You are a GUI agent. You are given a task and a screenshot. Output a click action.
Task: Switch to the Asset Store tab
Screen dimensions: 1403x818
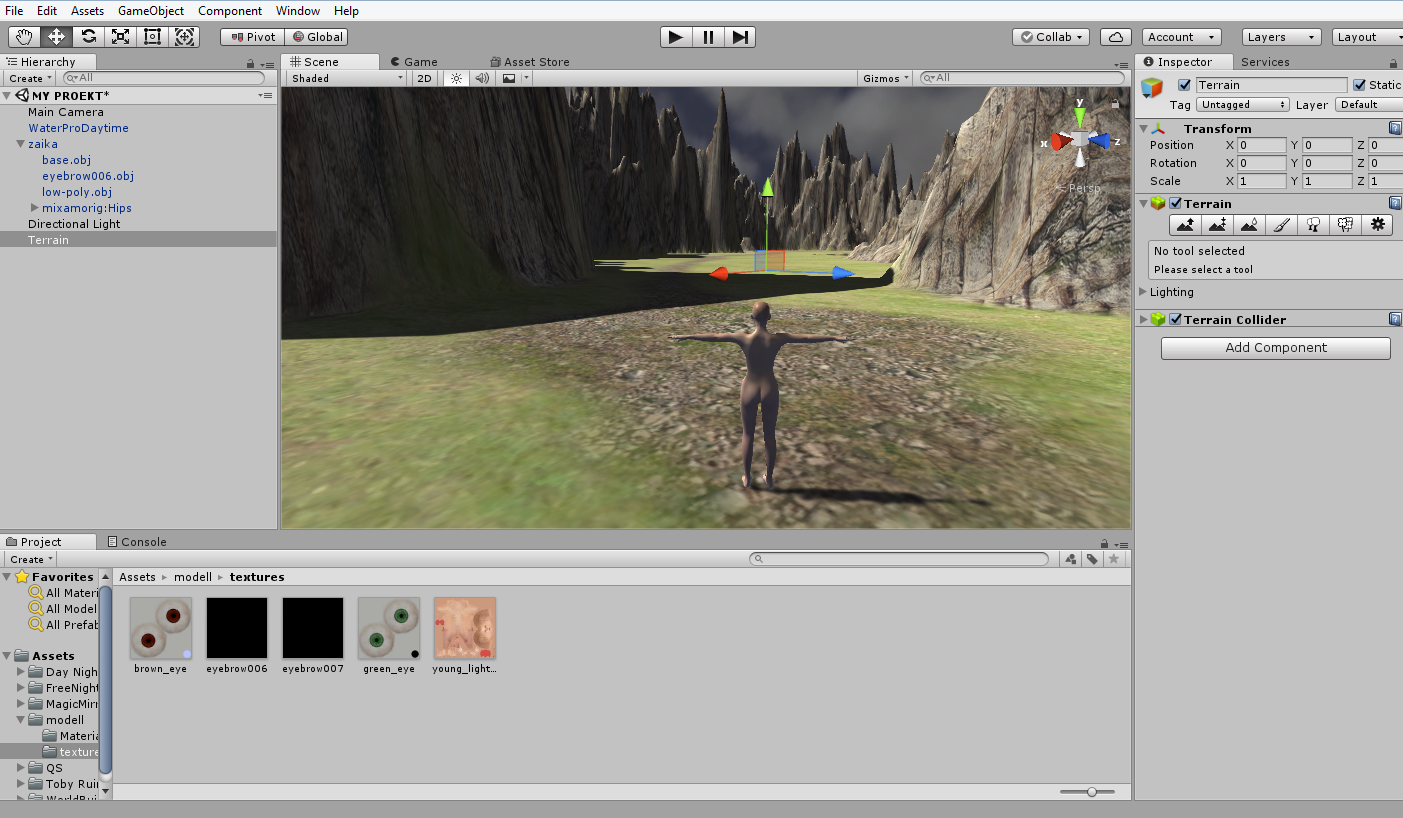pyautogui.click(x=530, y=62)
